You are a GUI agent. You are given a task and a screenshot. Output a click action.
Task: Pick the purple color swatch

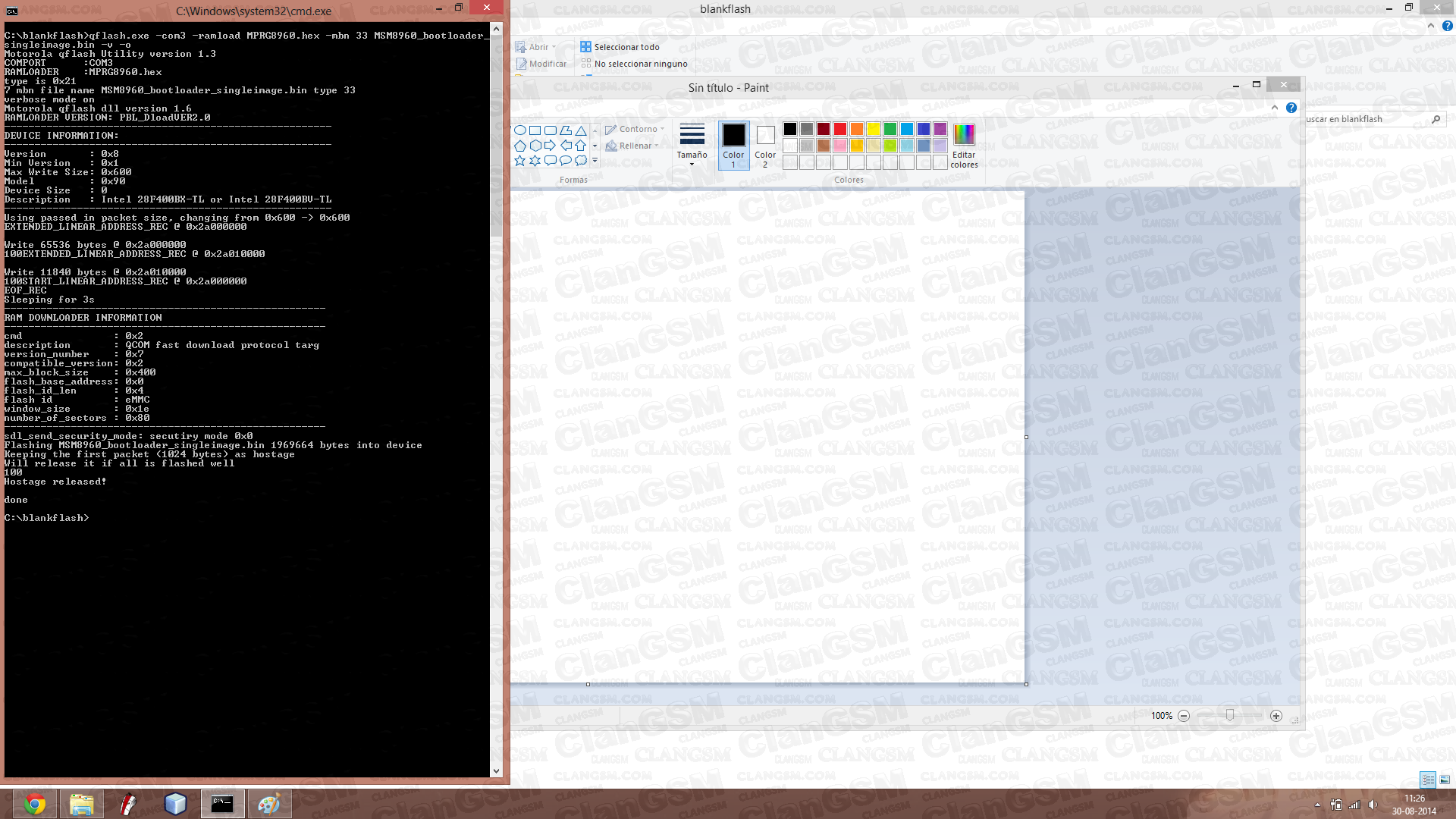pos(940,129)
